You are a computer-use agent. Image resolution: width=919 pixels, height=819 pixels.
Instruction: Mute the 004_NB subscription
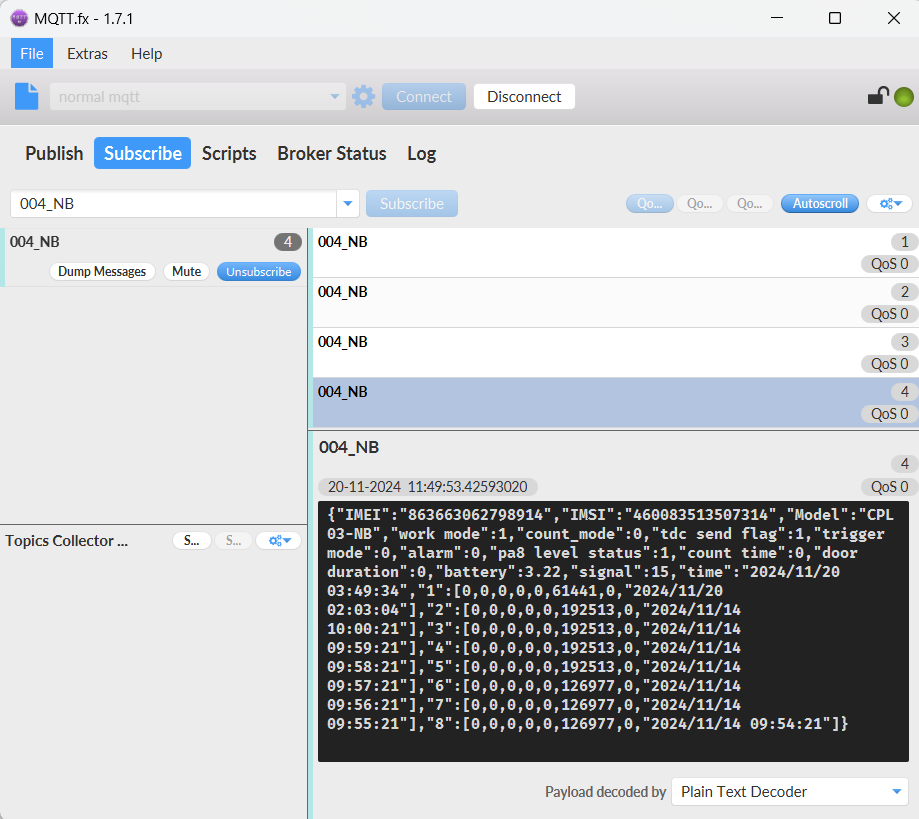point(186,271)
